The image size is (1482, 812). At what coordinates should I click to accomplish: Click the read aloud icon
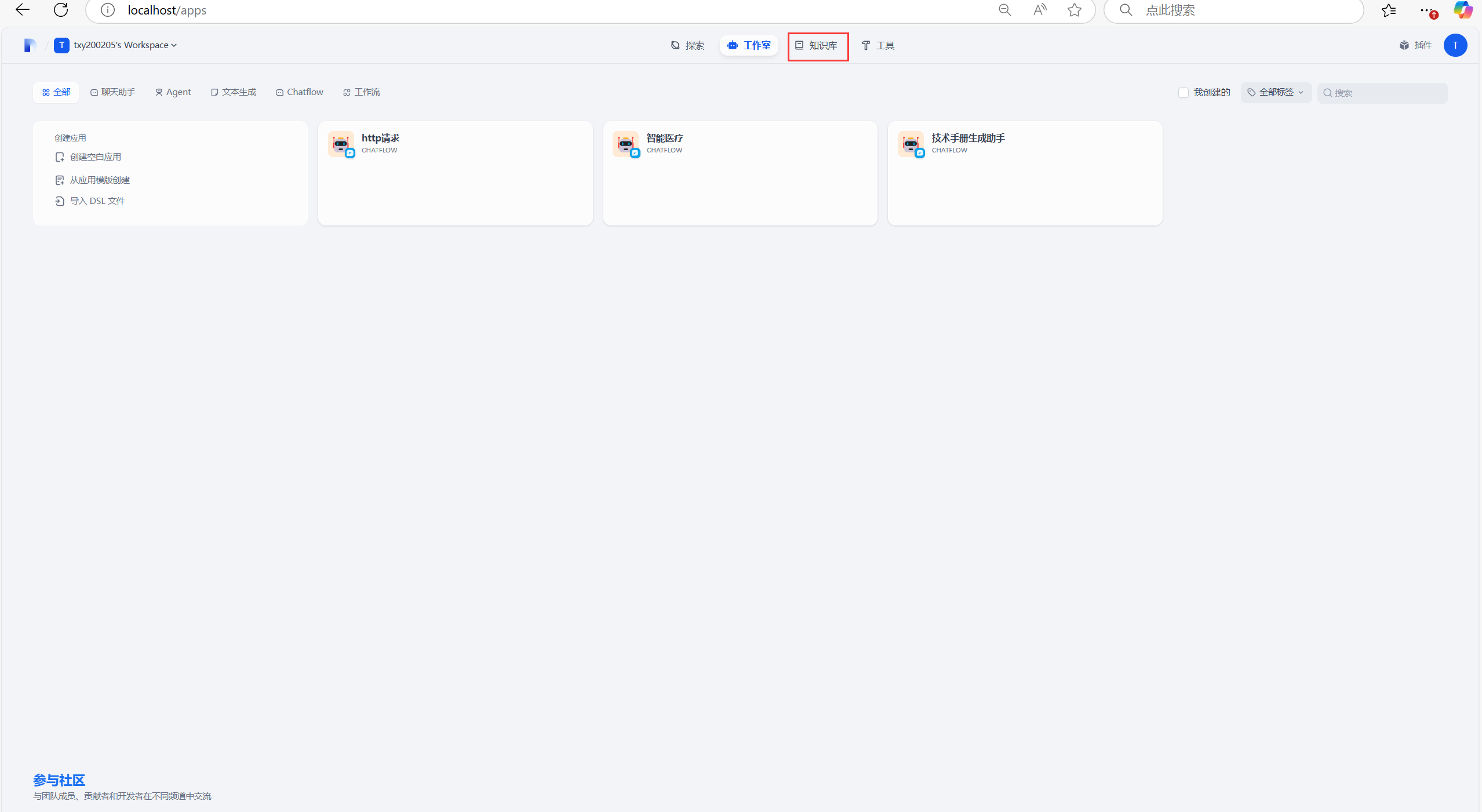[1039, 10]
